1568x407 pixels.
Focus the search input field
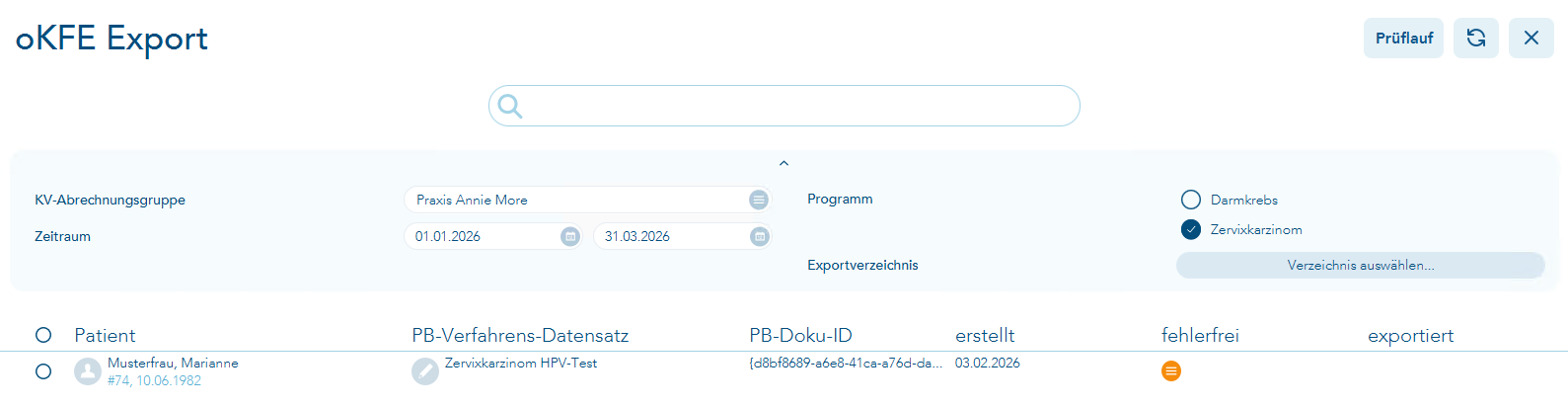784,106
